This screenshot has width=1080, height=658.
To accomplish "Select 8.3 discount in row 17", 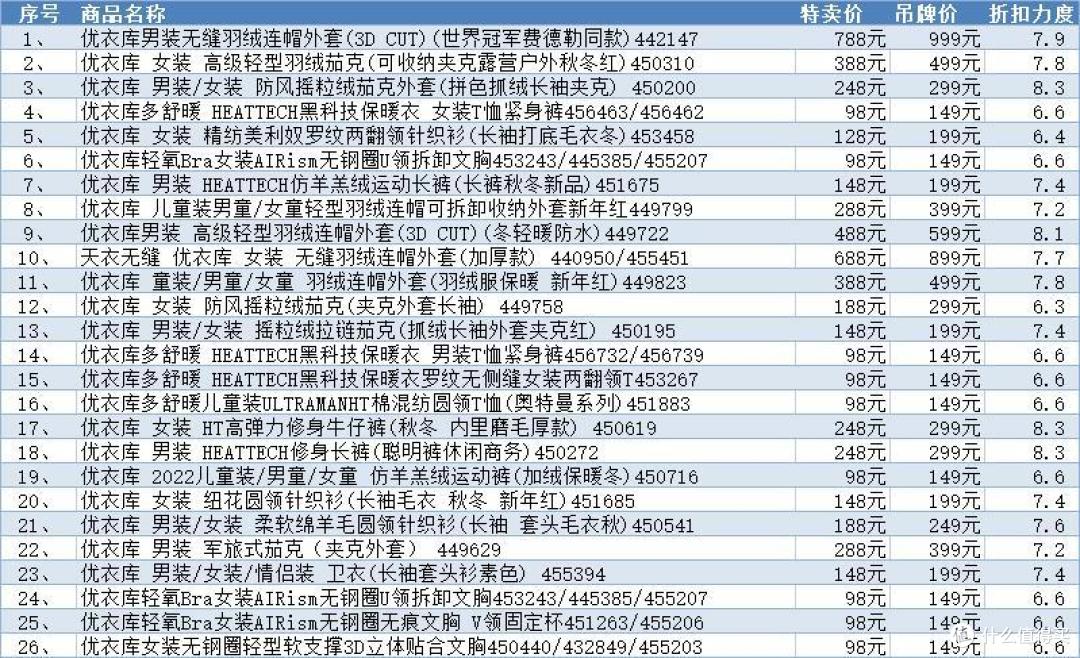I will click(x=1048, y=428).
